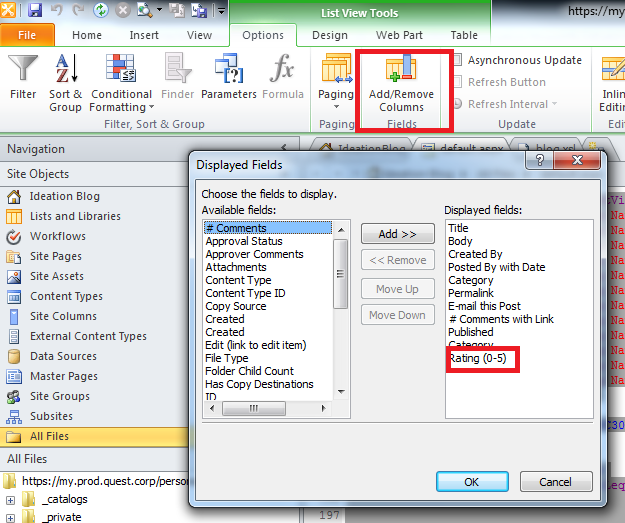Switch to the Insert ribbon tab

[x=144, y=35]
